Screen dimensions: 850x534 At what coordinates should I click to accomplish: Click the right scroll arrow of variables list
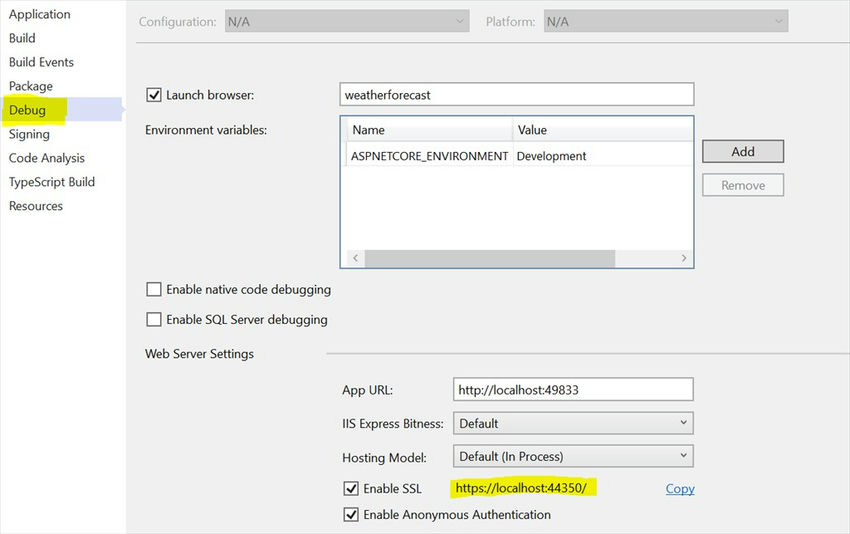click(684, 258)
